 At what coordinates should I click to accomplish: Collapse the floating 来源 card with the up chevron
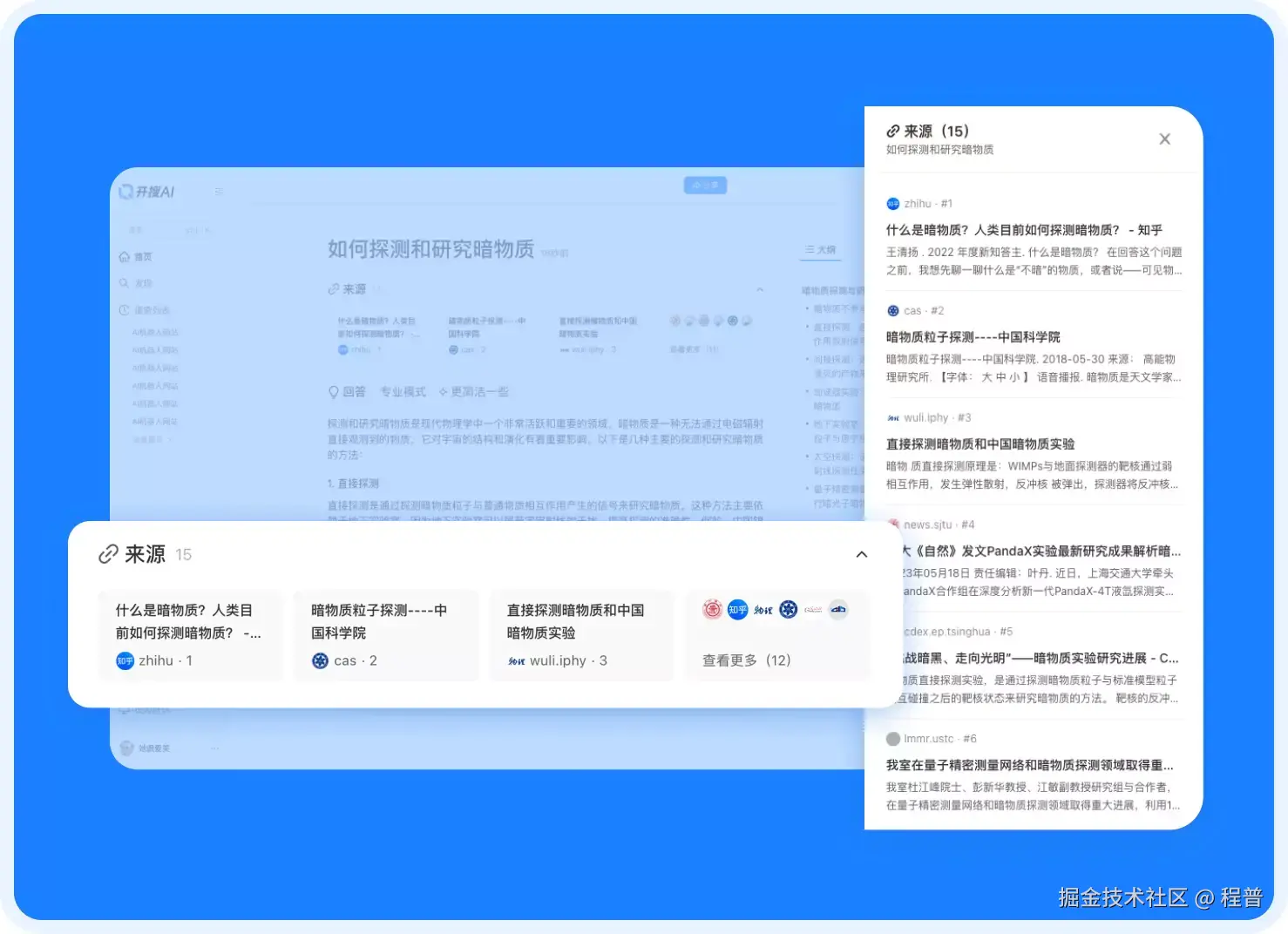click(x=861, y=554)
